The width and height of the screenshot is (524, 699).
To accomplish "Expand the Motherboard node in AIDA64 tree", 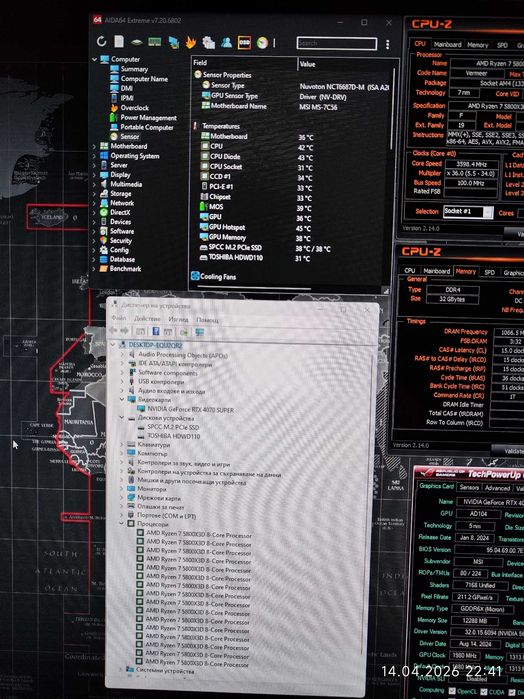I will tap(94, 146).
